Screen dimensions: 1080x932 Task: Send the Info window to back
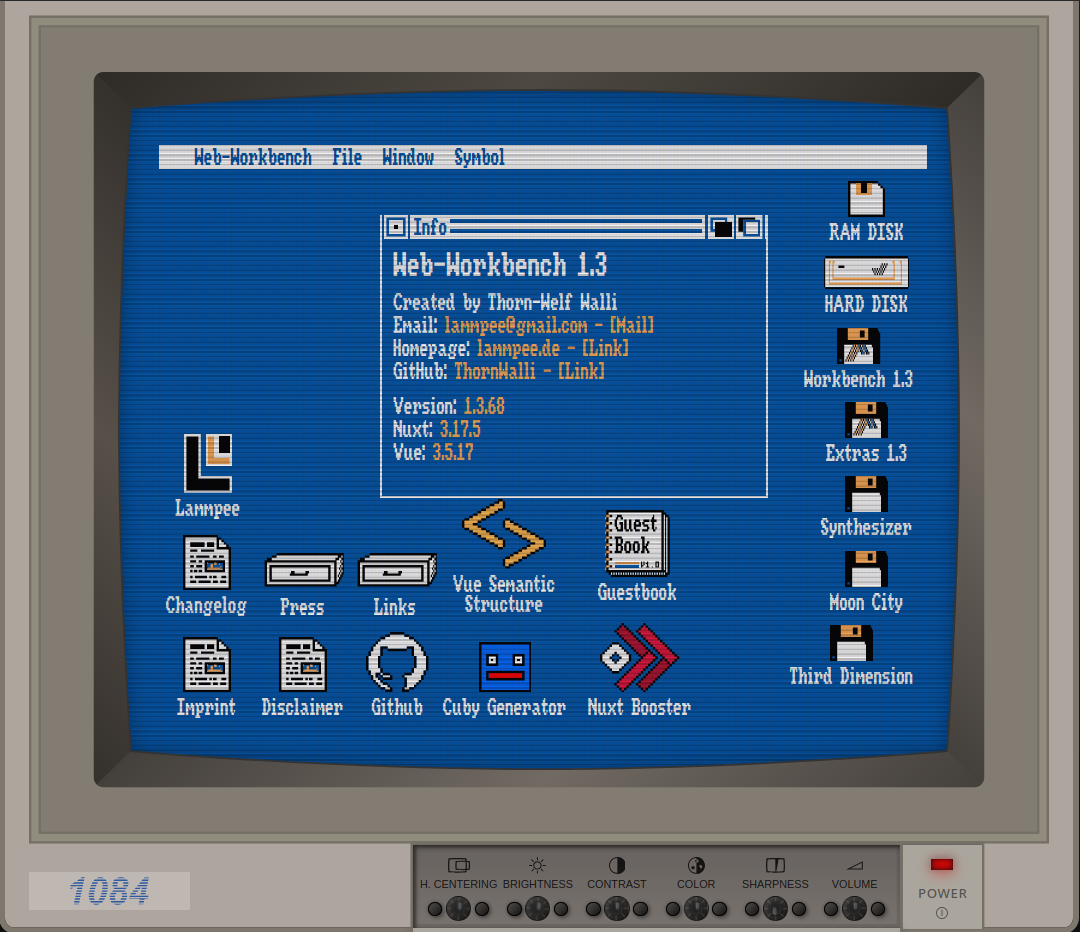(x=721, y=227)
